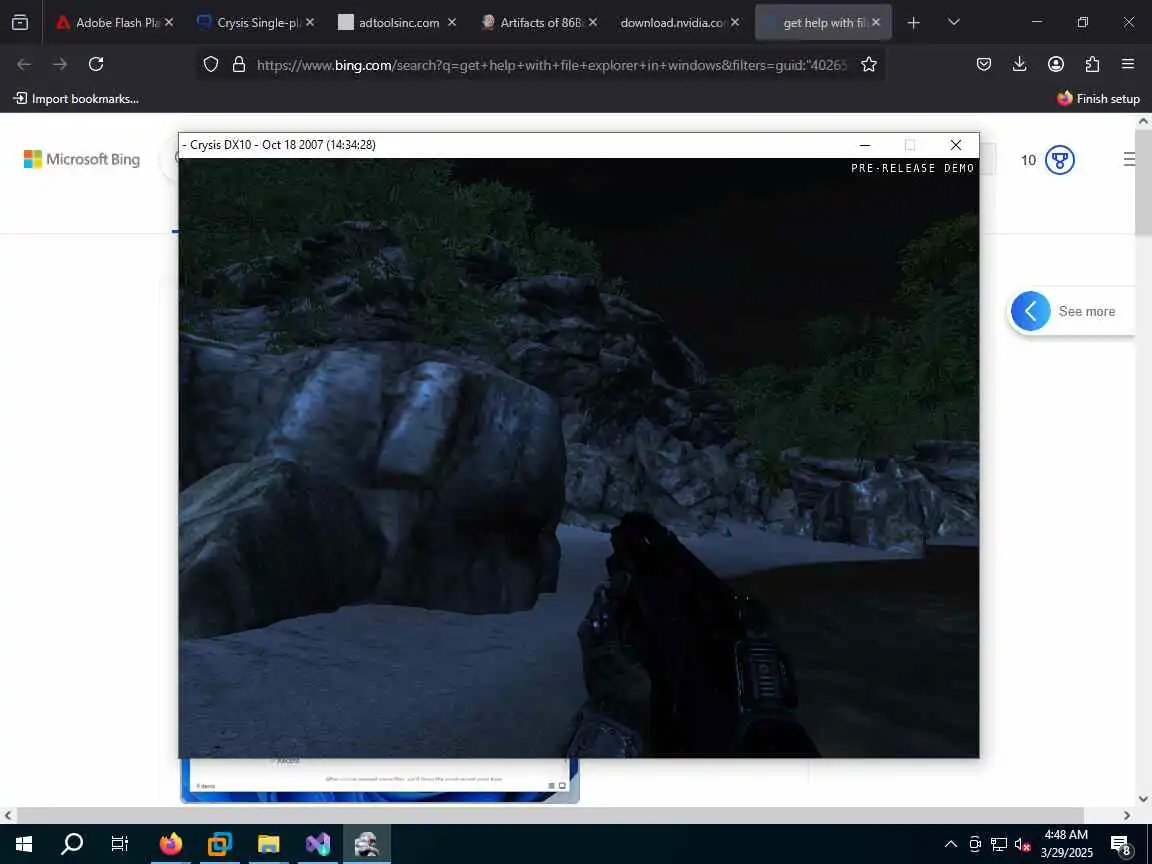The height and width of the screenshot is (864, 1152).
Task: Bookmark this page with the star
Action: [869, 65]
